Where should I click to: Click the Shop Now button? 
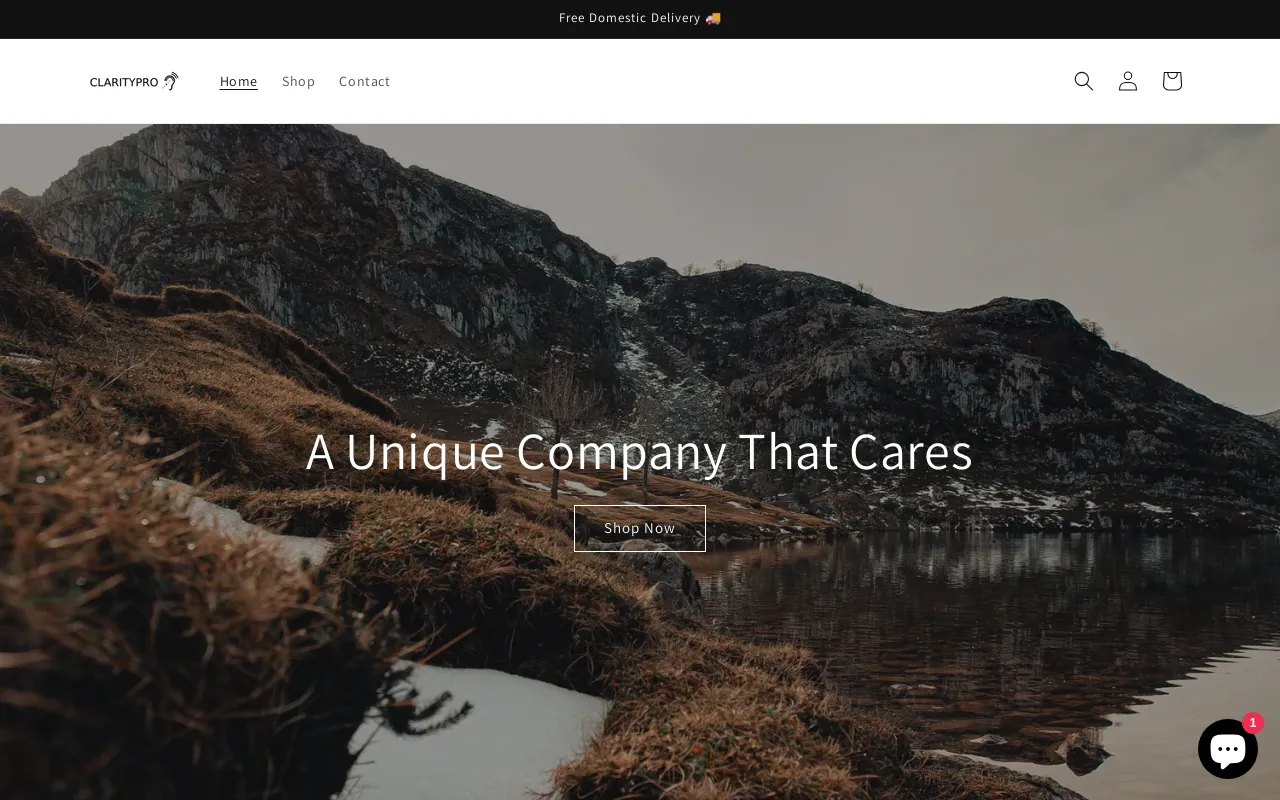[640, 528]
